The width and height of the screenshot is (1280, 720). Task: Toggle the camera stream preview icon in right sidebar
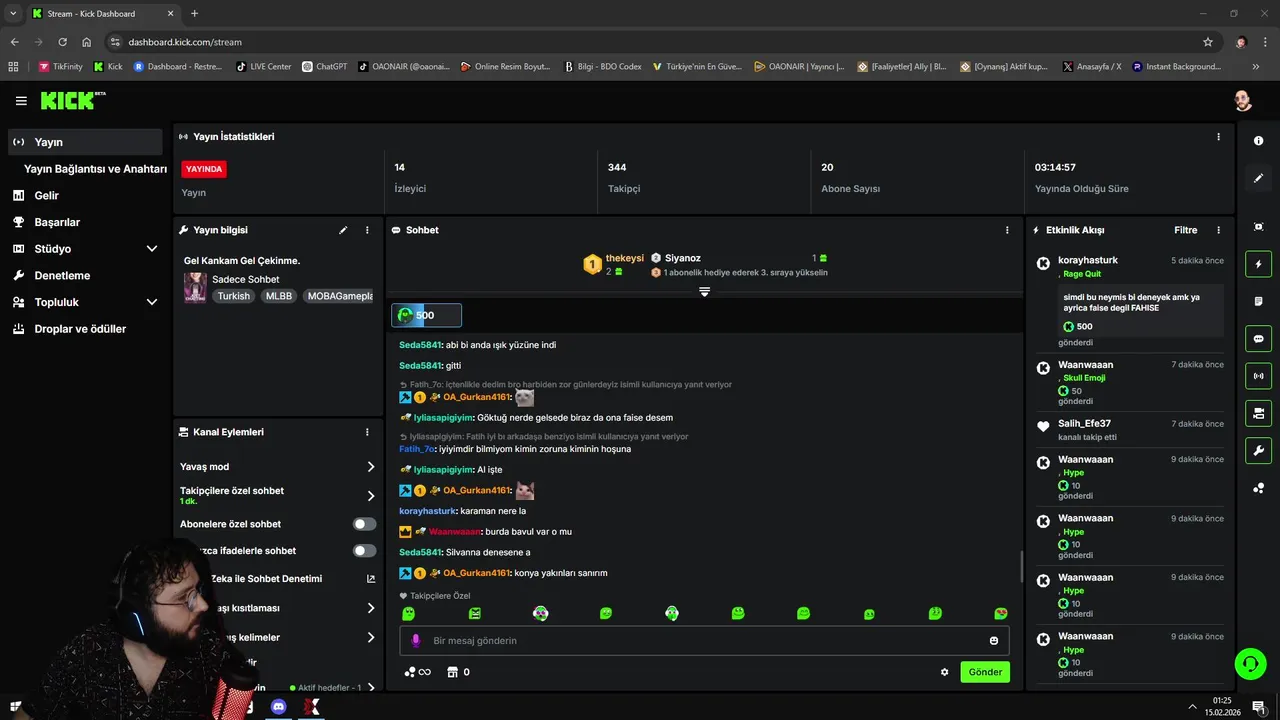[x=1258, y=413]
